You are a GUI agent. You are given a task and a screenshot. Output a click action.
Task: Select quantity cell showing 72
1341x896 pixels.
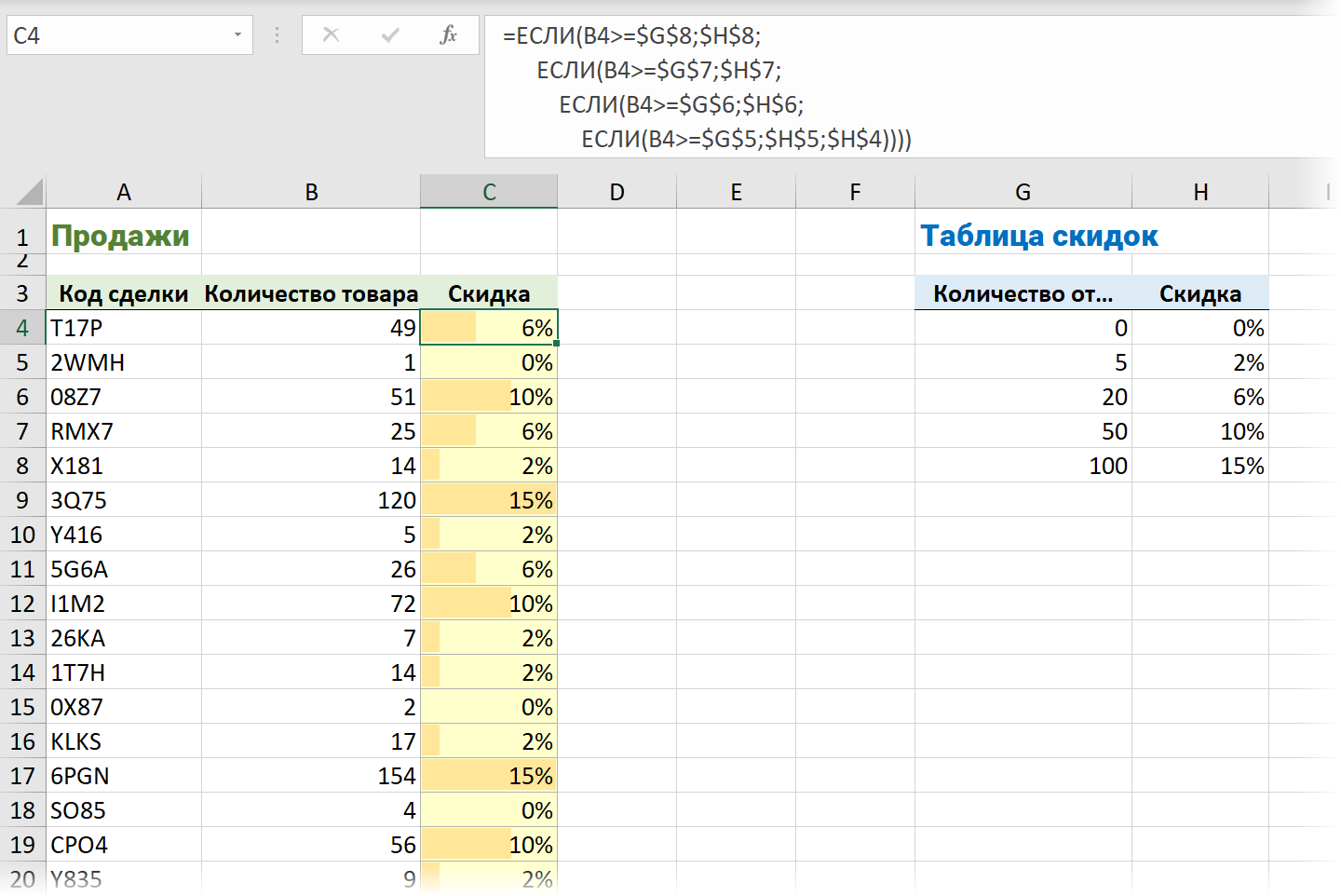pyautogui.click(x=311, y=604)
